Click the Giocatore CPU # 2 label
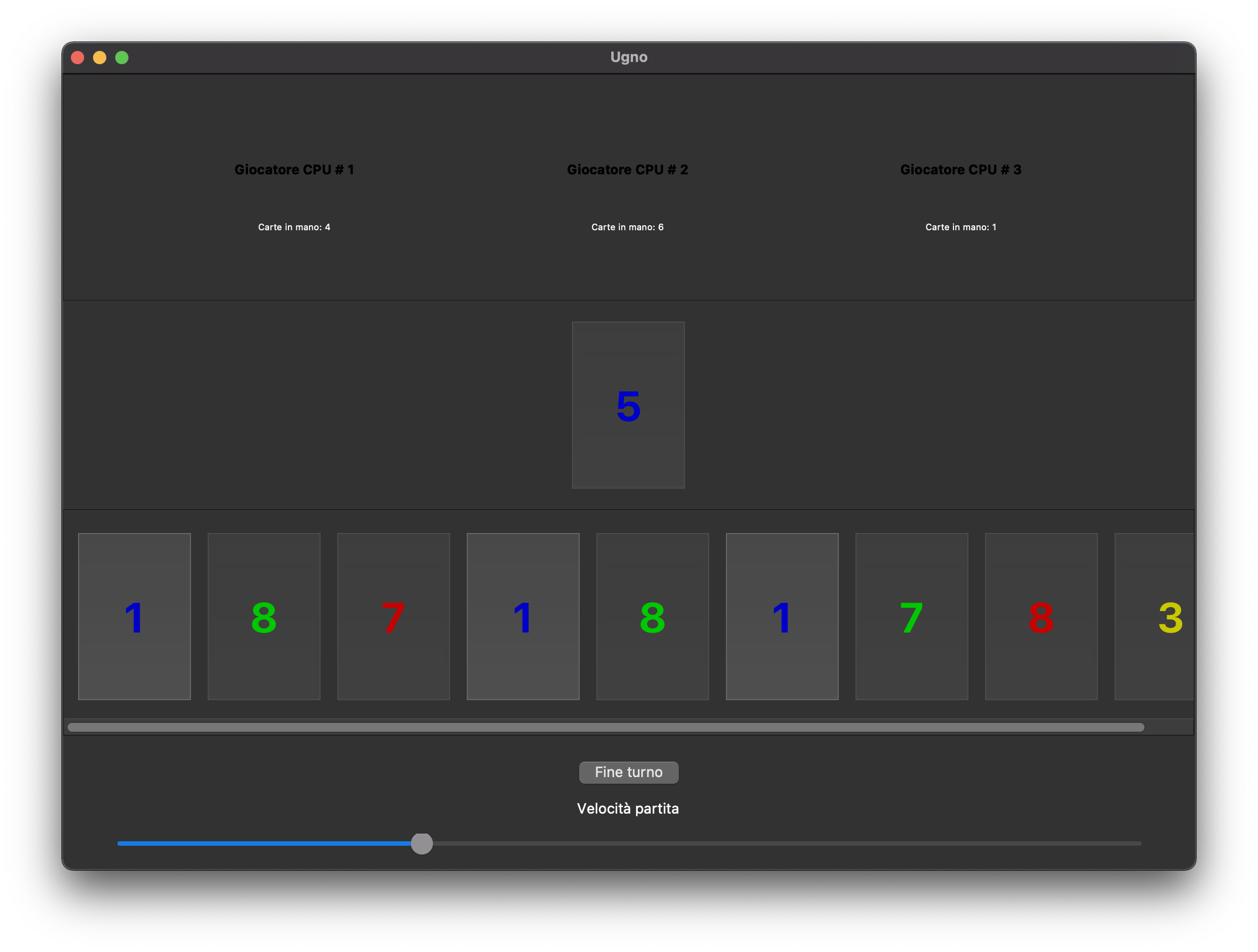Screen dimensions: 1258x952 point(627,169)
